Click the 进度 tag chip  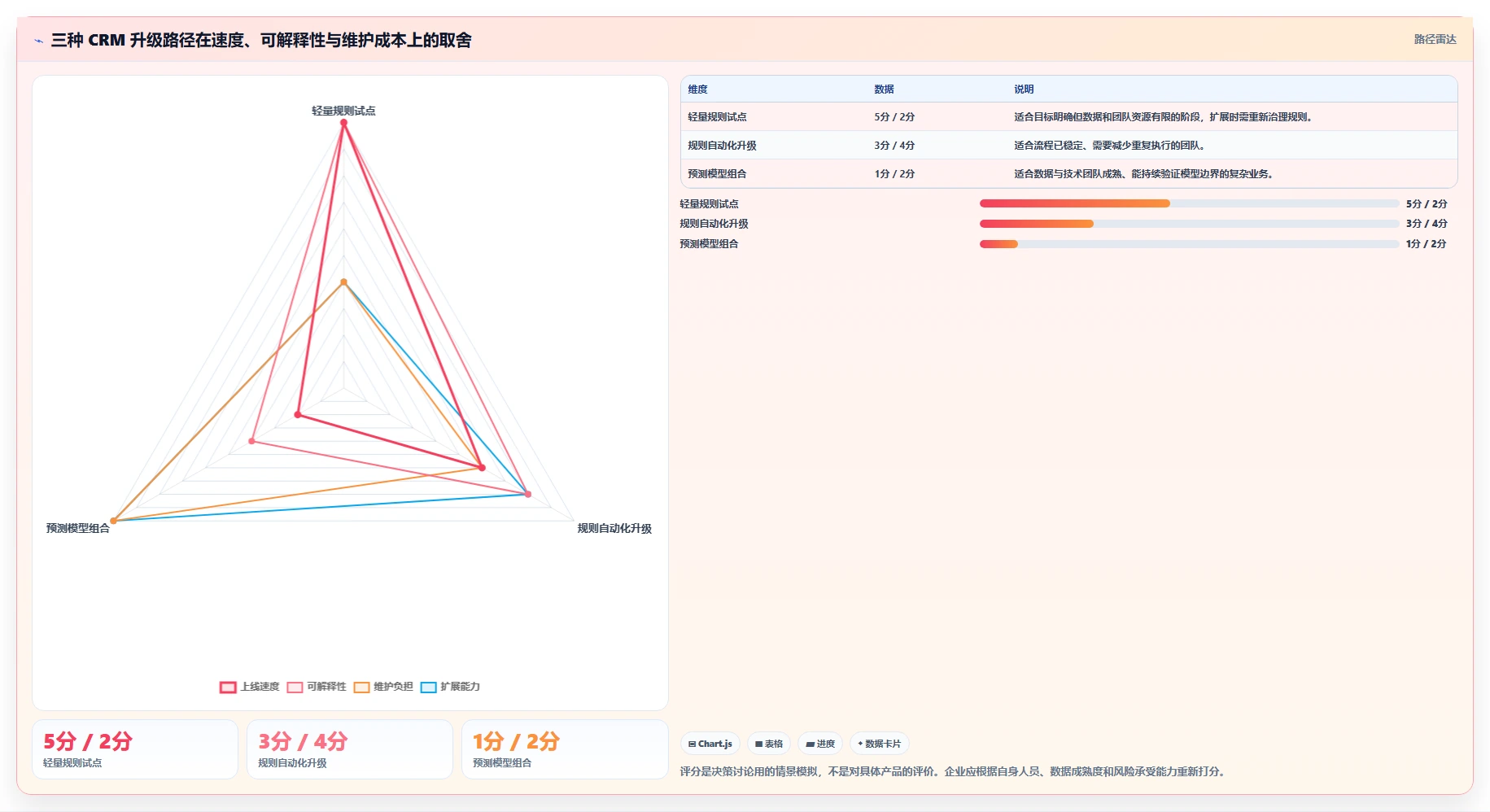coord(819,744)
